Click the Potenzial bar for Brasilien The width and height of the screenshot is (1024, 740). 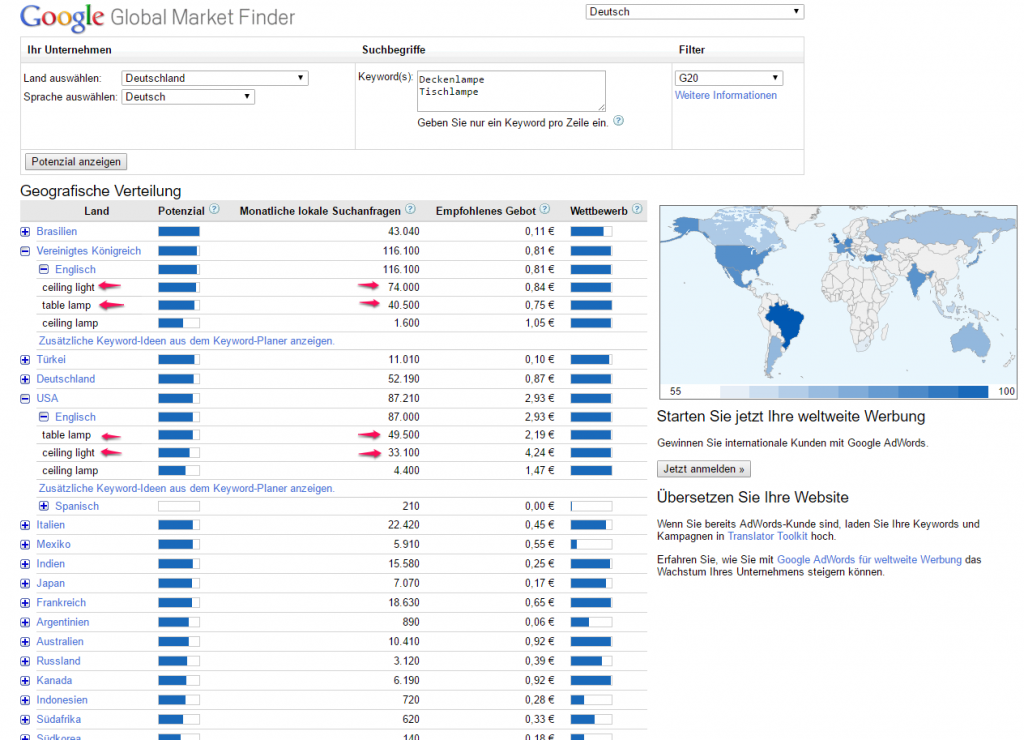coord(178,231)
